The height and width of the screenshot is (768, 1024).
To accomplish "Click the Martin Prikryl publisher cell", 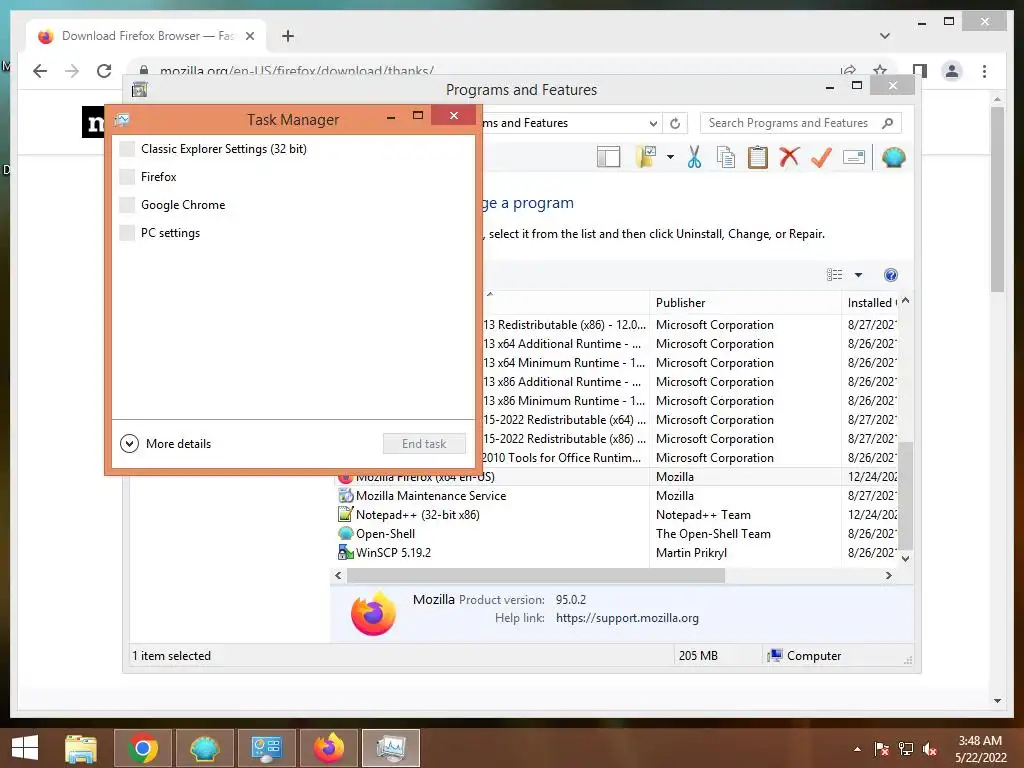I will click(x=691, y=552).
